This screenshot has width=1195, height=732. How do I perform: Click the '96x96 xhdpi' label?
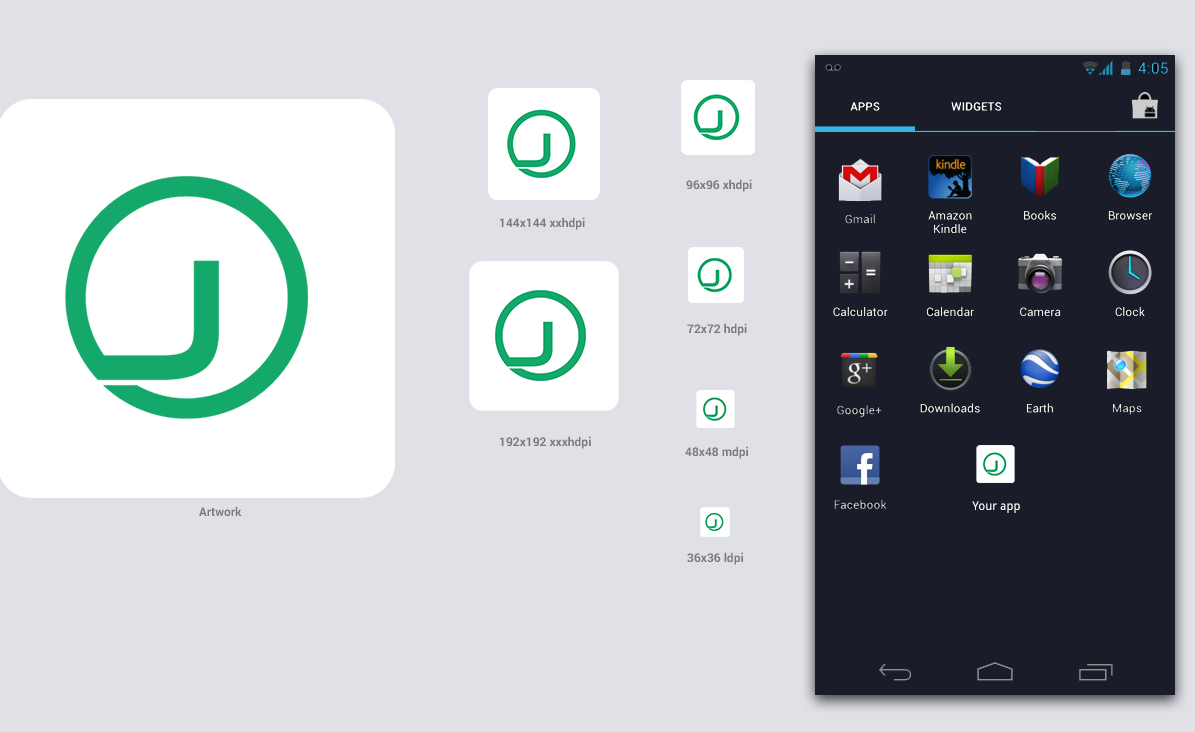click(x=719, y=185)
